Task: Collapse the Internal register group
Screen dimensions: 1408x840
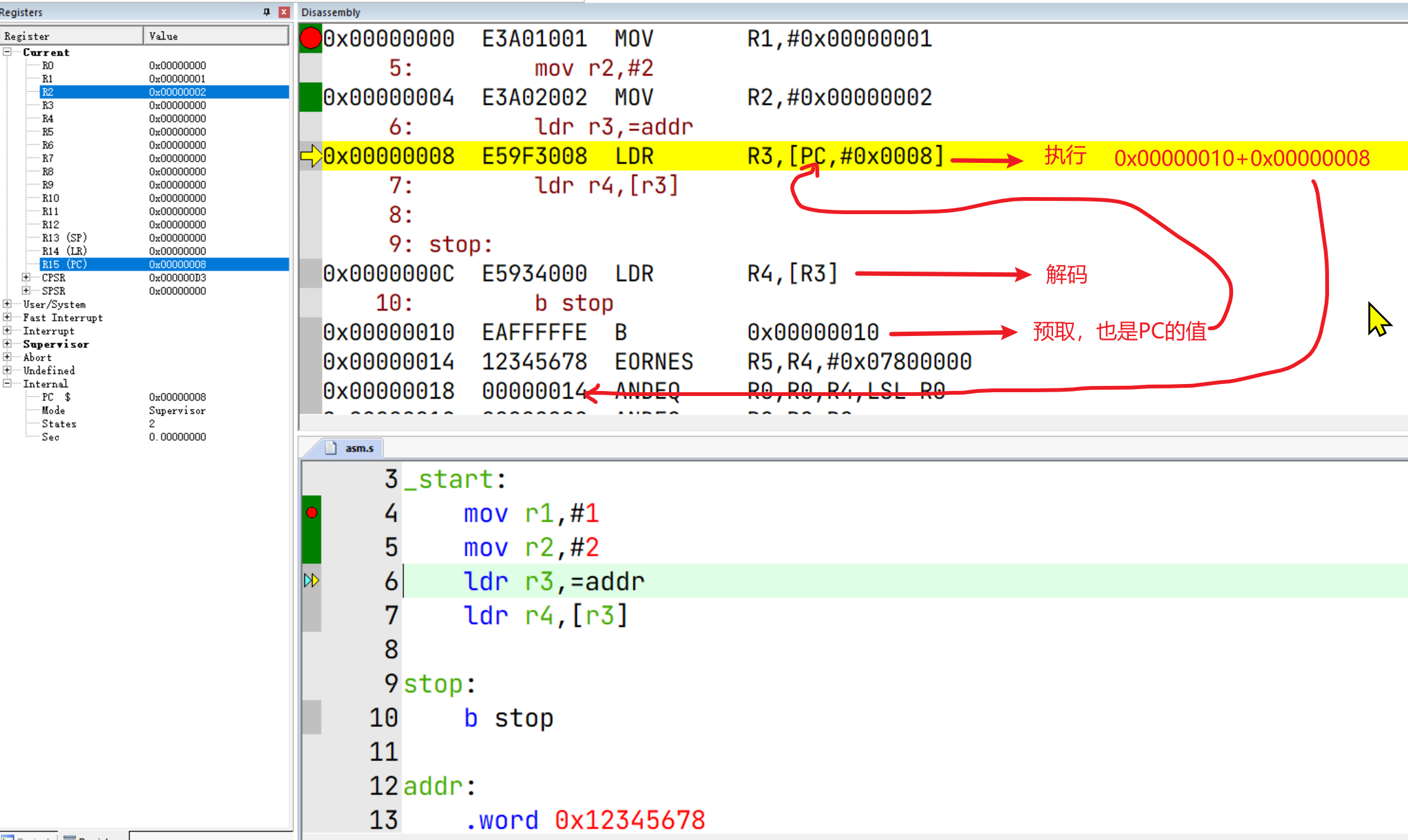Action: click(x=7, y=383)
